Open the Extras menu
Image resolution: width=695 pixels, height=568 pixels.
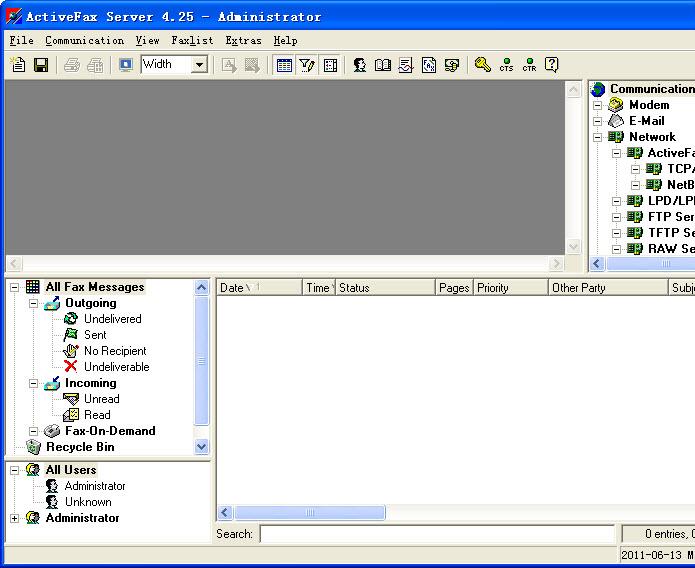click(243, 40)
